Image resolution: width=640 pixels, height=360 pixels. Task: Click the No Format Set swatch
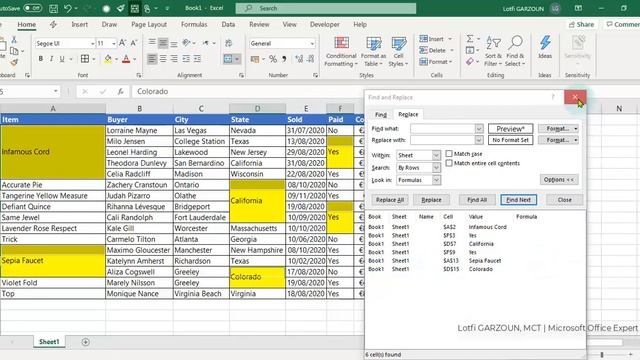point(510,140)
